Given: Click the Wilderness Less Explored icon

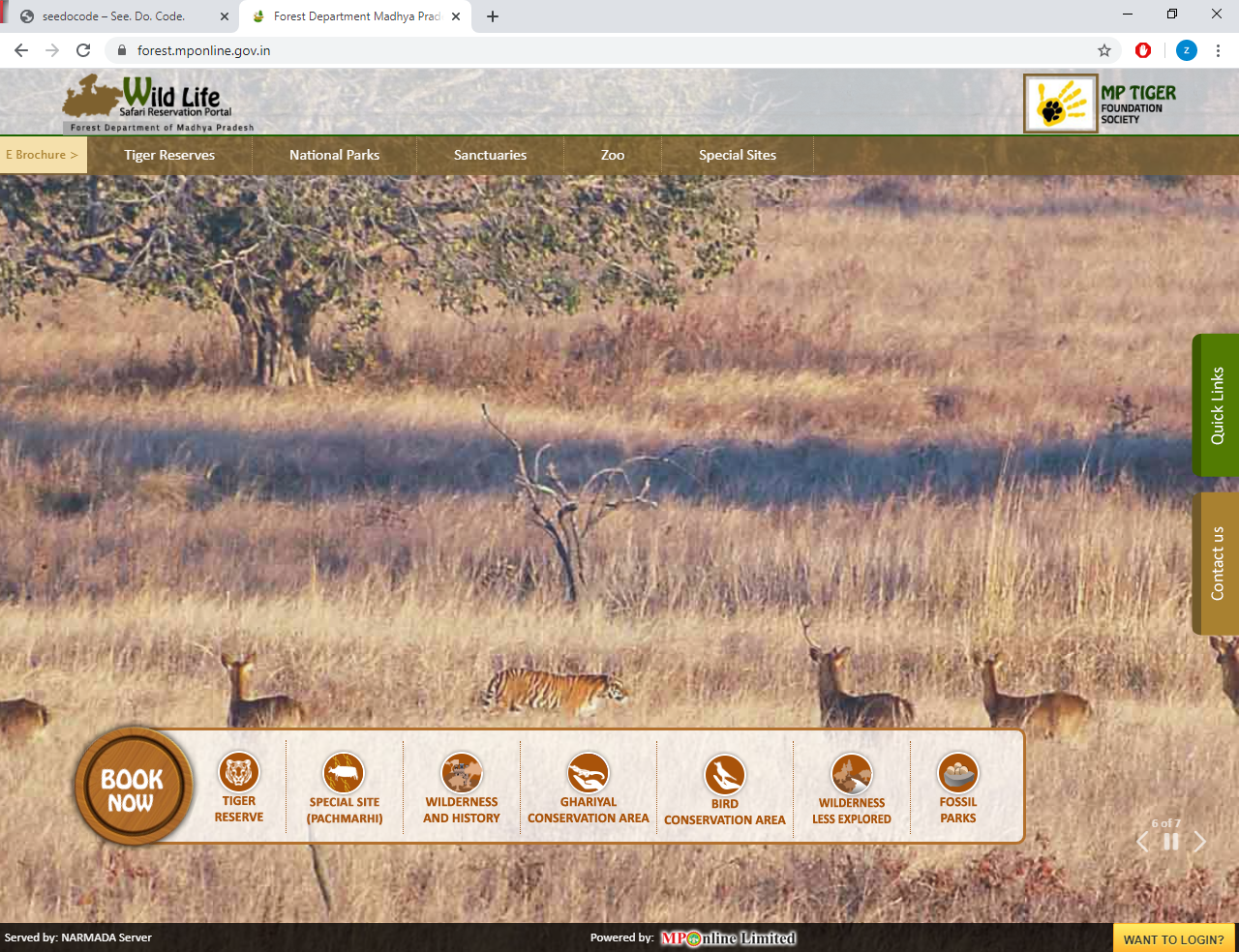Looking at the screenshot, I should click(x=852, y=774).
